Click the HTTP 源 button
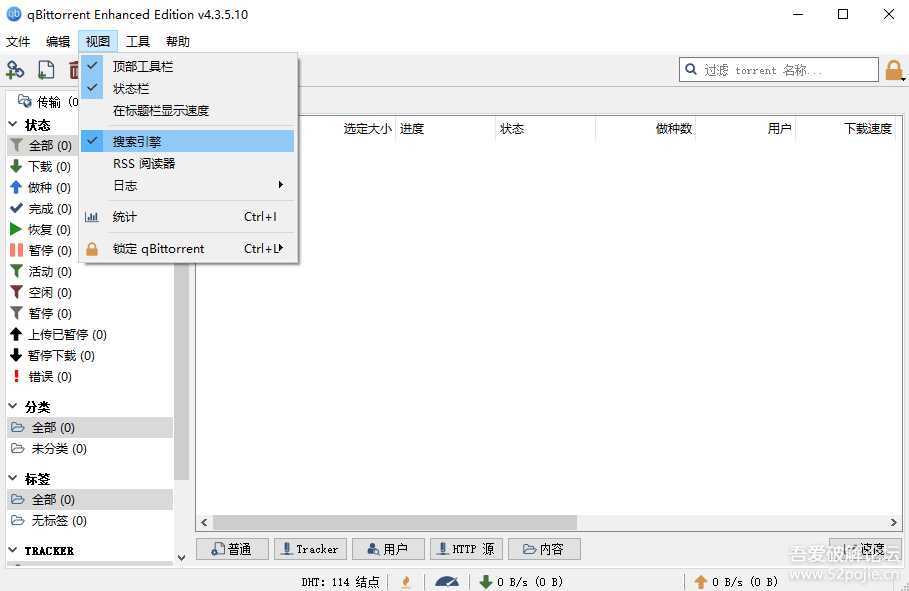The width and height of the screenshot is (909, 591). (x=466, y=549)
